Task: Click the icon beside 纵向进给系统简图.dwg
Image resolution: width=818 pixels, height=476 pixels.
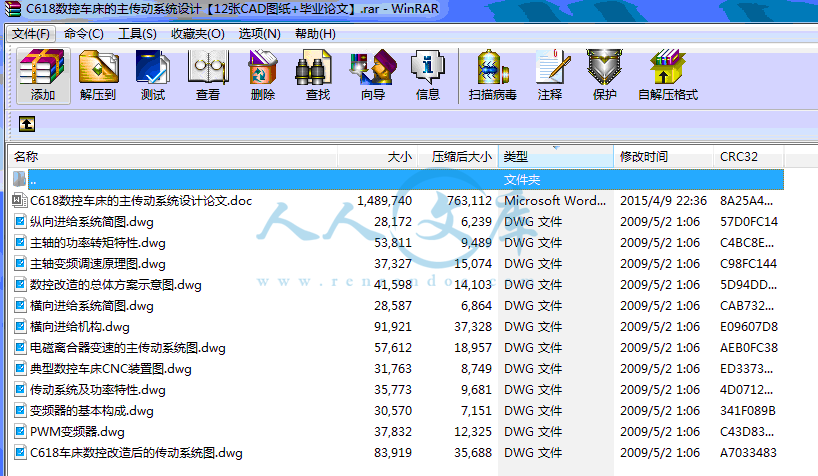Action: coord(20,222)
